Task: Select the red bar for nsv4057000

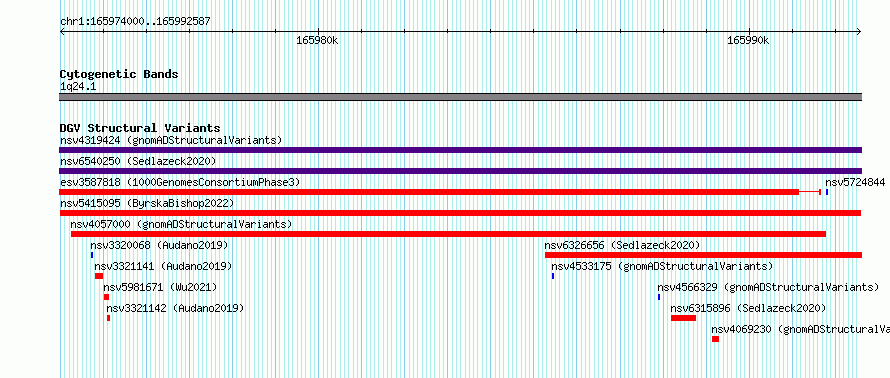Action: pyautogui.click(x=448, y=234)
